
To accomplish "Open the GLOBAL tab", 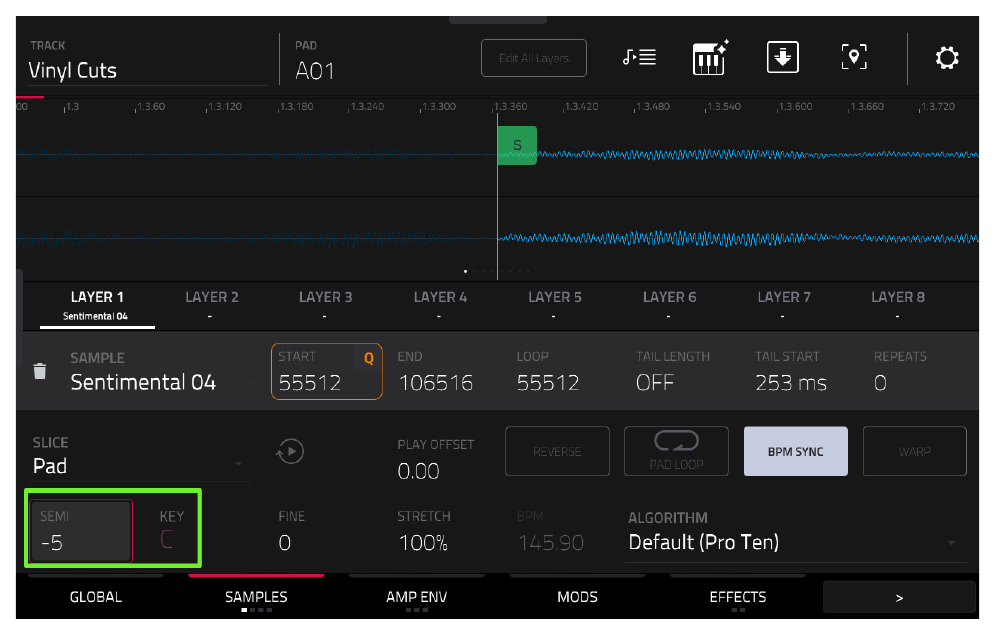I will [x=96, y=597].
